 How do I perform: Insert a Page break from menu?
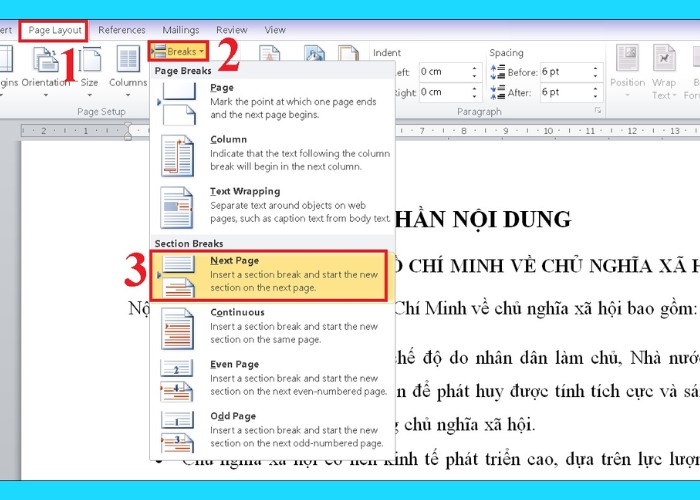[272, 104]
